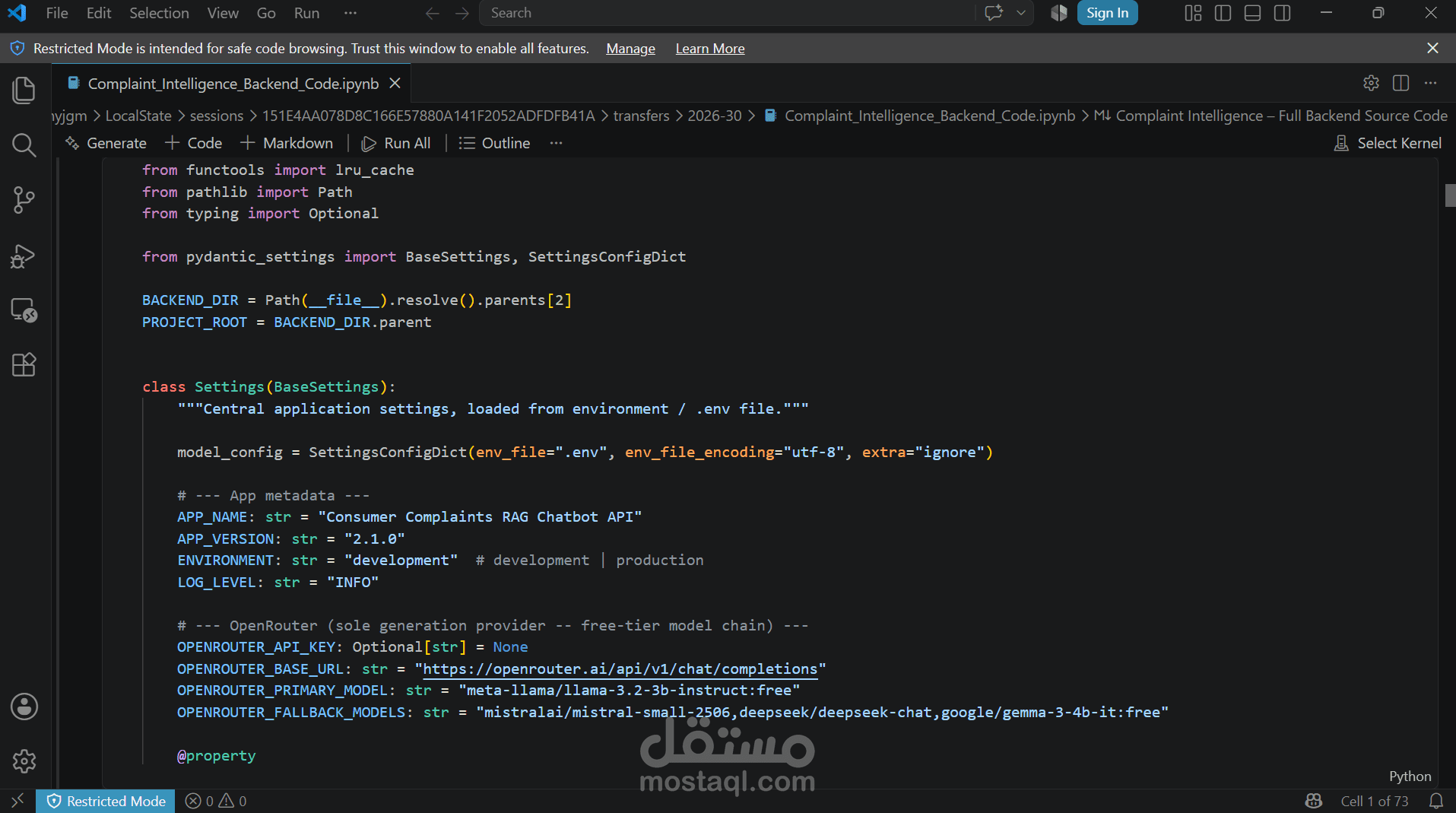Click the remote window indicator in status bar

[x=17, y=801]
